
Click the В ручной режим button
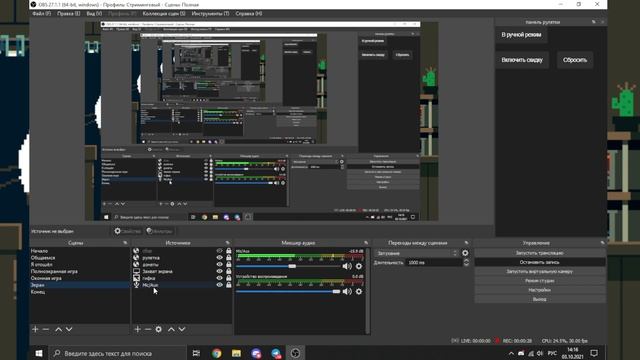(521, 35)
